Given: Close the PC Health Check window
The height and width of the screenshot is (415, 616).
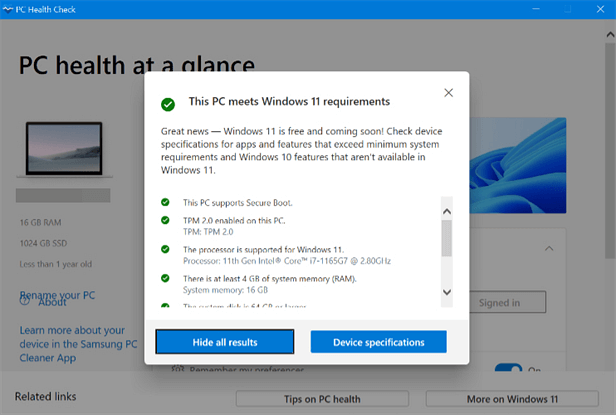Looking at the screenshot, I should pyautogui.click(x=600, y=9).
